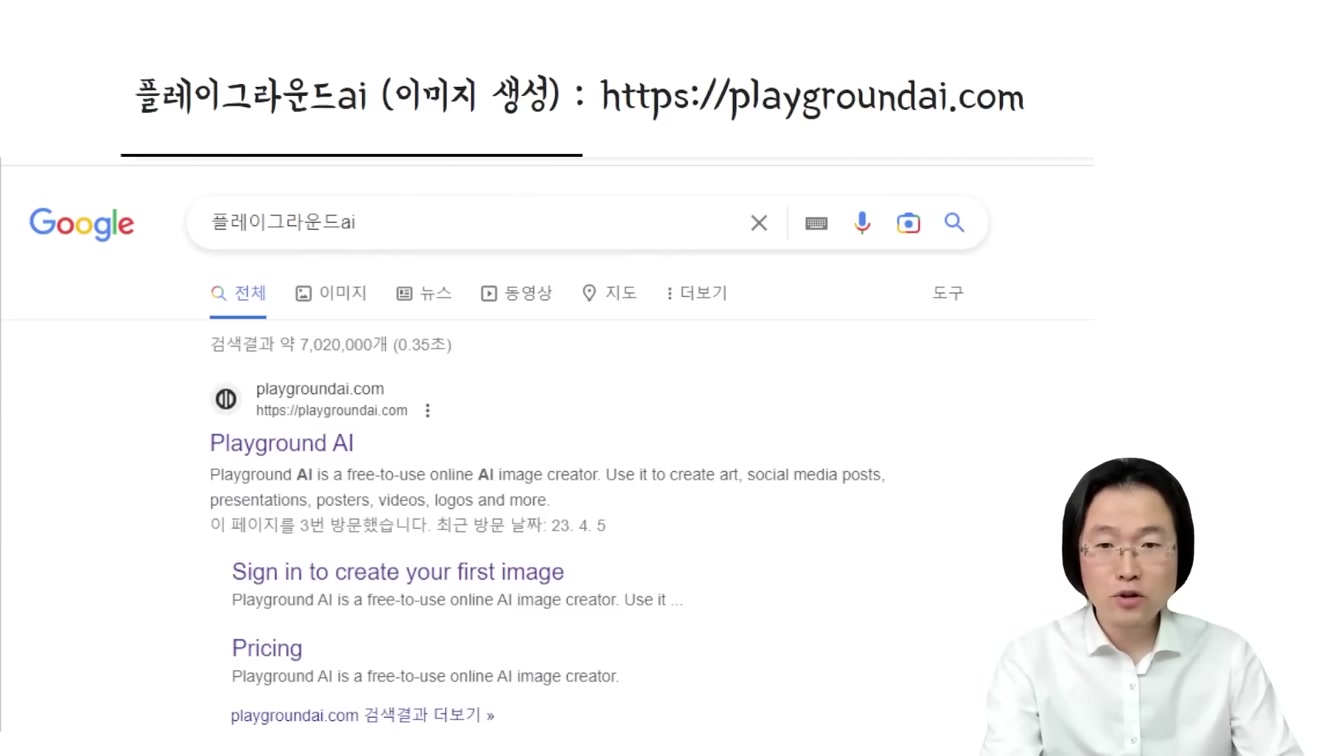The width and height of the screenshot is (1344, 756).
Task: Open the 동영상 tab
Action: point(516,293)
